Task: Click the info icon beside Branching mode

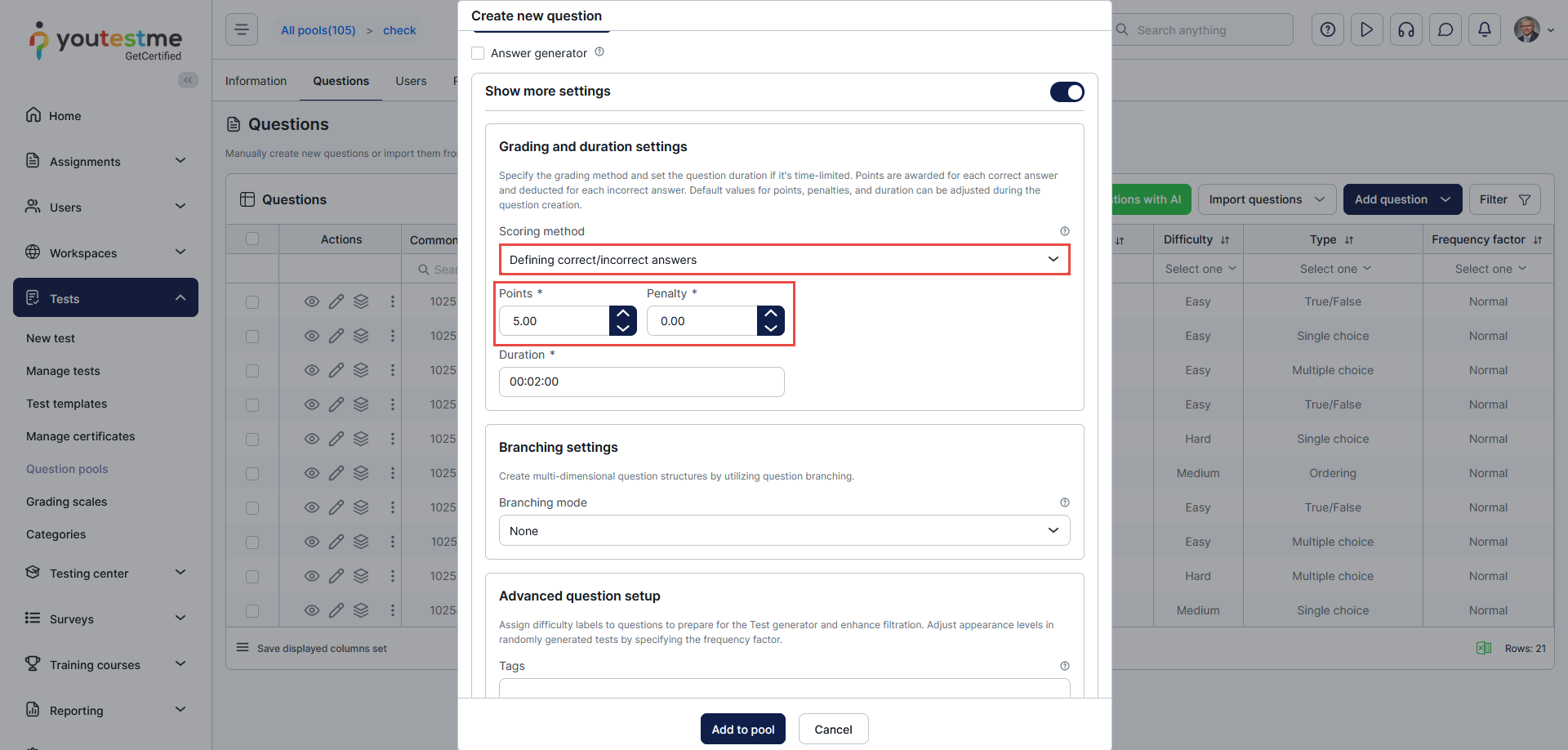Action: 1064,502
